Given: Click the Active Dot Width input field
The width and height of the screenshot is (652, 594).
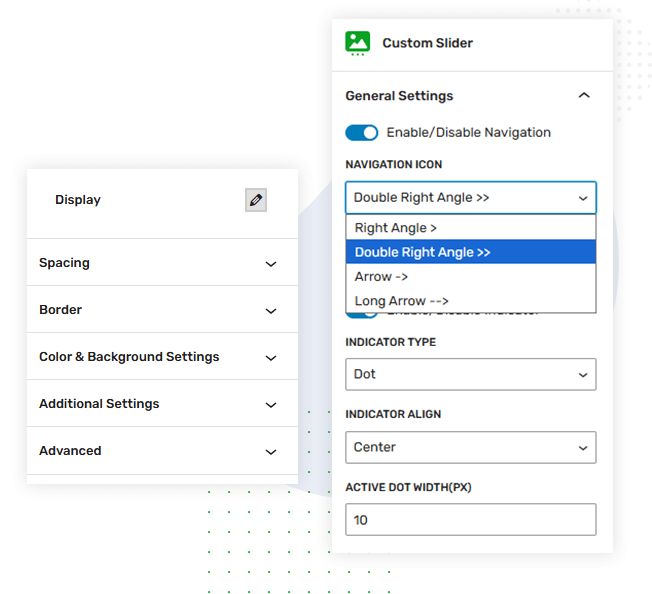Looking at the screenshot, I should click(x=470, y=520).
